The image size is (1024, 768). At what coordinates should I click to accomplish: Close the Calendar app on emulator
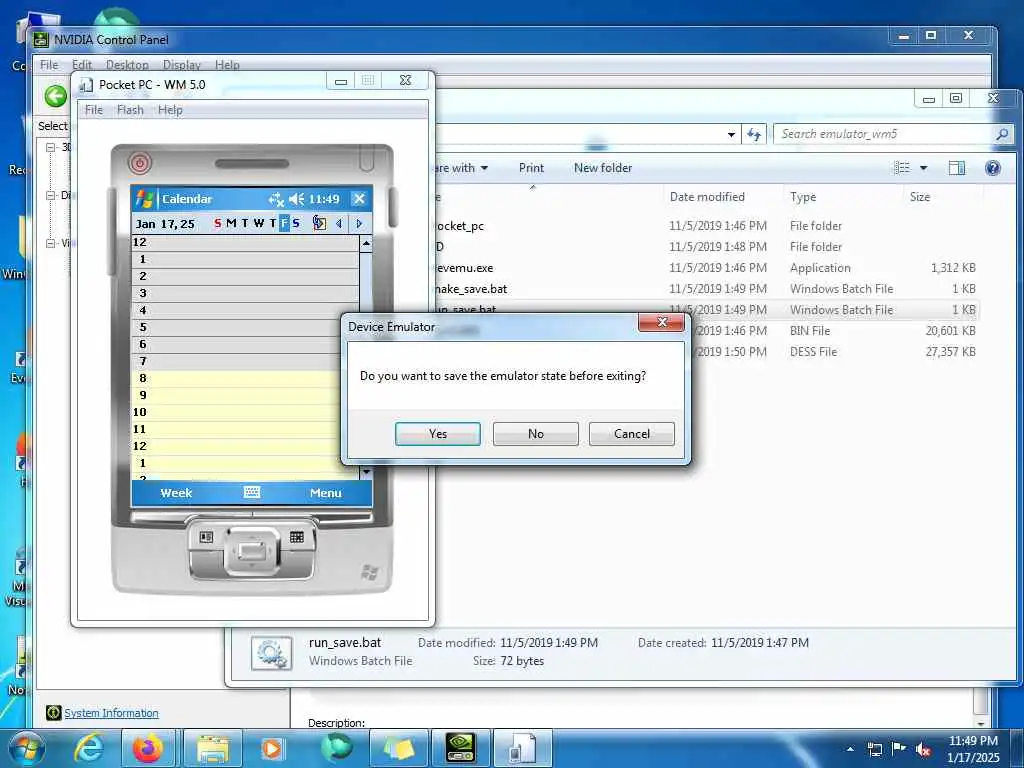(x=359, y=199)
